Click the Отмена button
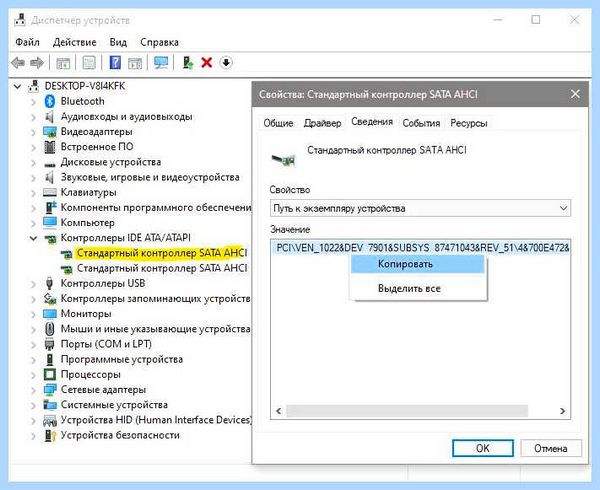Viewport: 600px width, 490px height. coord(551,448)
